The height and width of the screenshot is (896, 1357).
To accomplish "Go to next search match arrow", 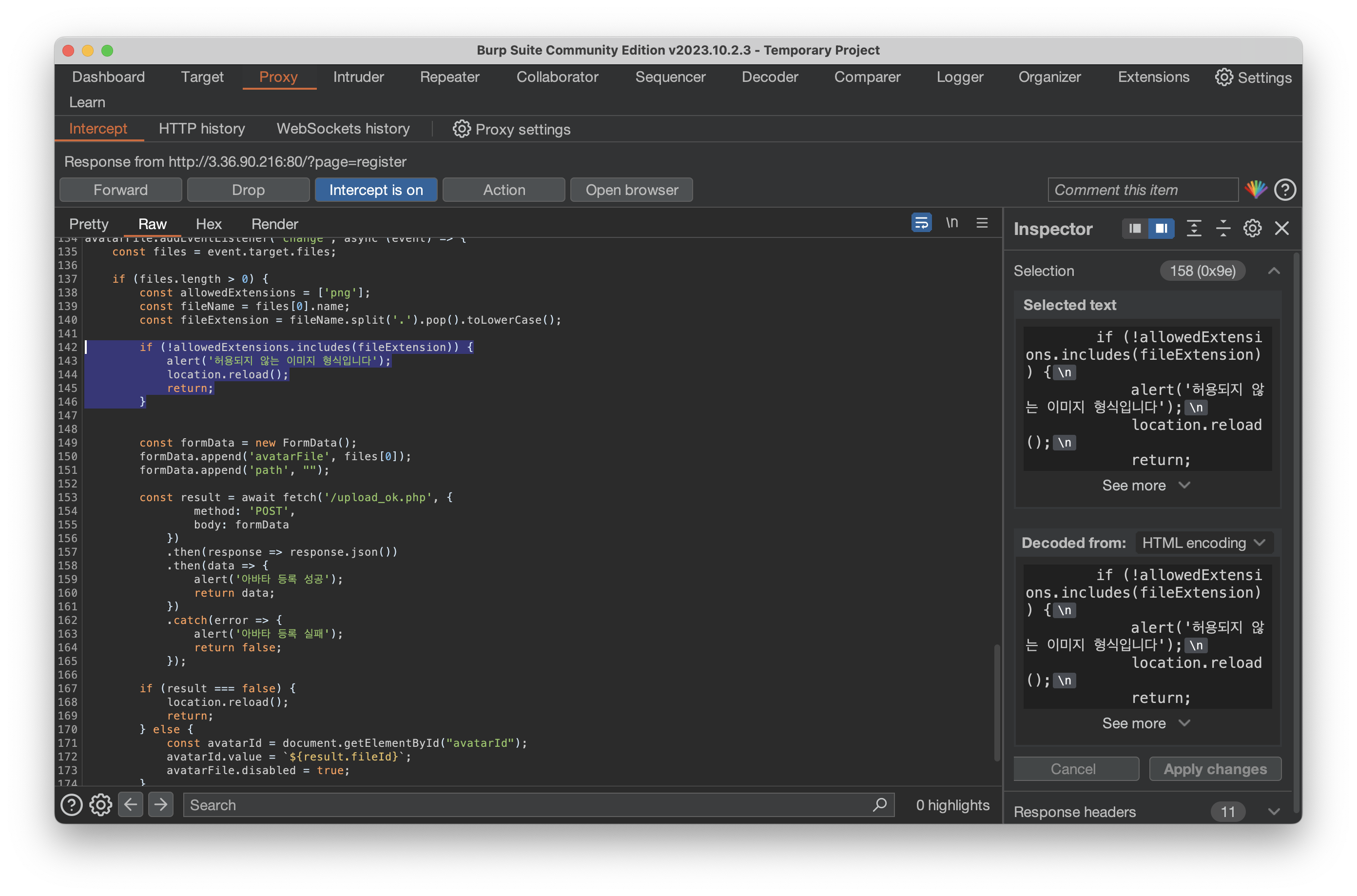I will 161,804.
